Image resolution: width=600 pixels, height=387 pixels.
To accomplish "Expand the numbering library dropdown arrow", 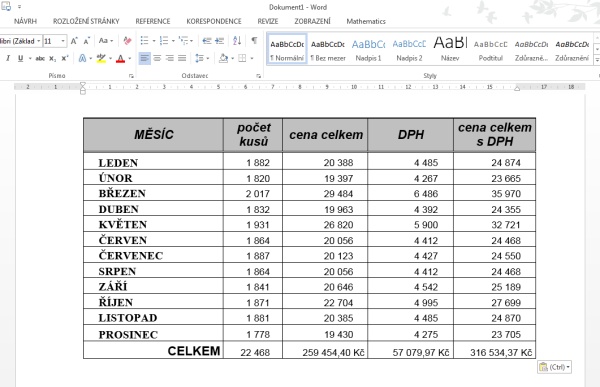I will [173, 41].
